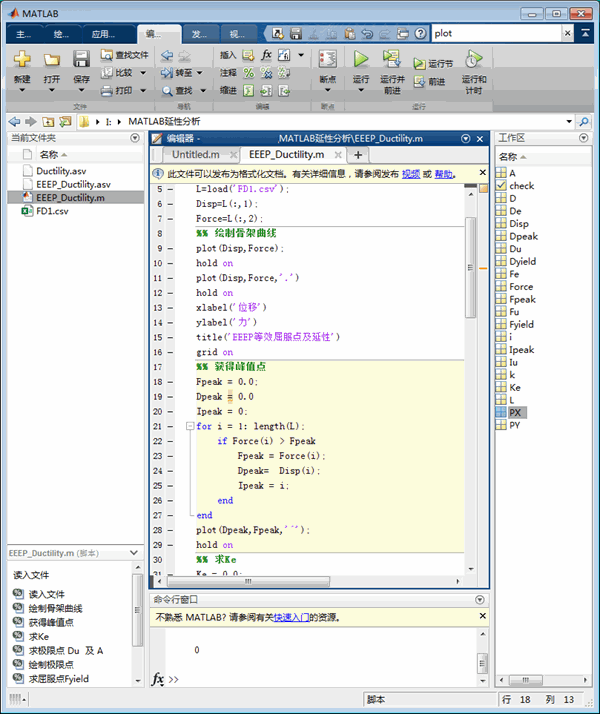The height and width of the screenshot is (714, 600).
Task: Open the Current Folder panel actions menu
Action: [135, 138]
